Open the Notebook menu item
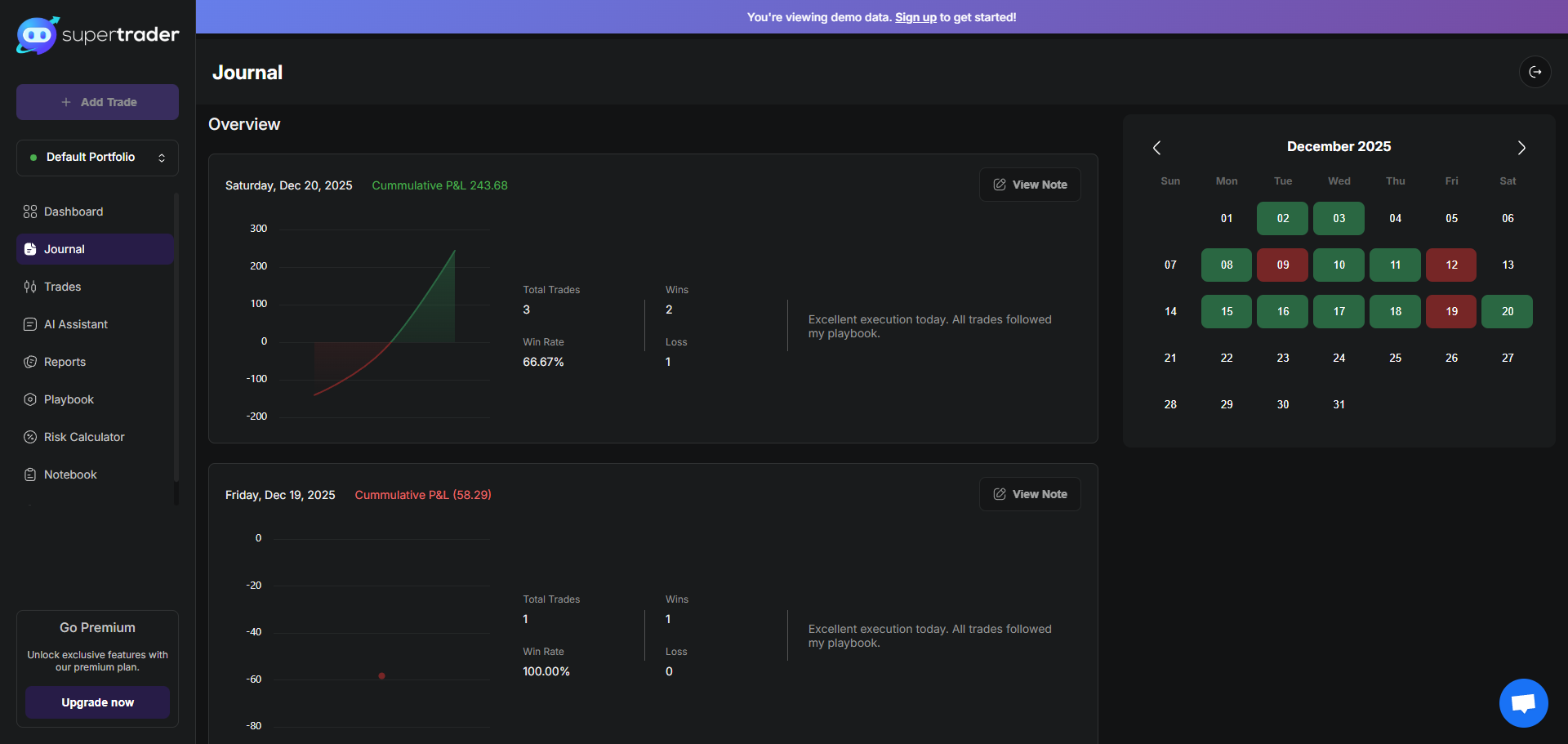The width and height of the screenshot is (1568, 744). pyautogui.click(x=70, y=474)
